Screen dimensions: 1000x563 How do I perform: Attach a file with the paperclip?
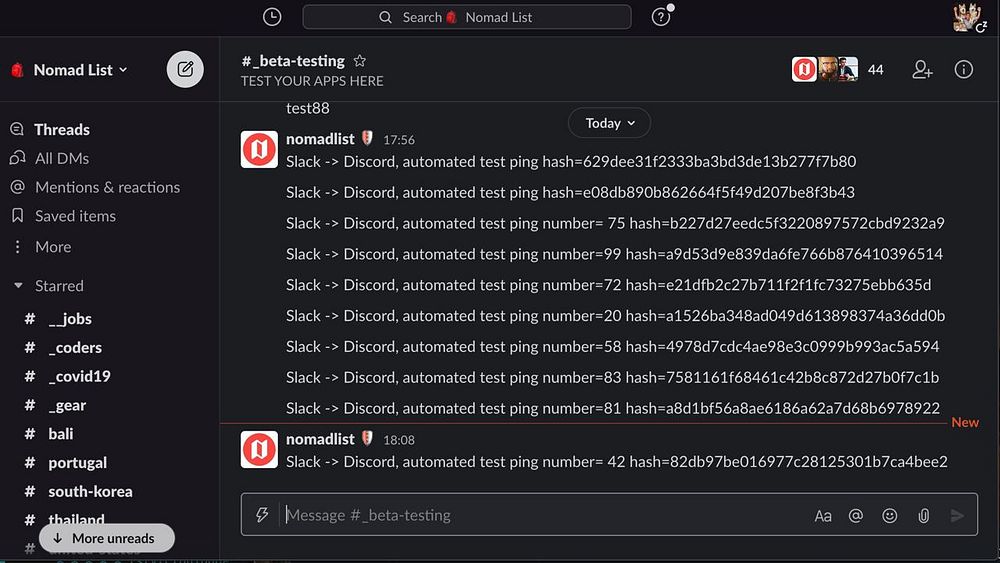pyautogui.click(x=923, y=515)
